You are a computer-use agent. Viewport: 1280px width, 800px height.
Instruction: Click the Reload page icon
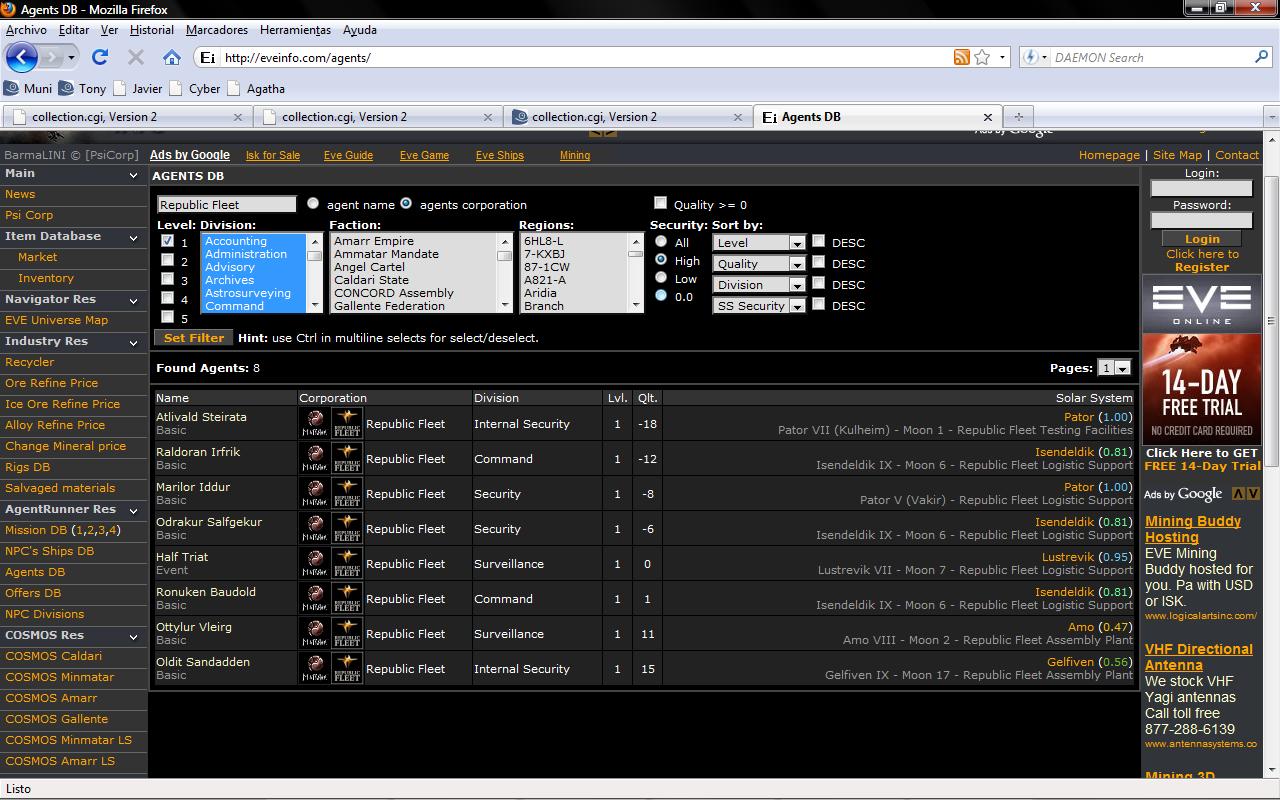coord(100,57)
